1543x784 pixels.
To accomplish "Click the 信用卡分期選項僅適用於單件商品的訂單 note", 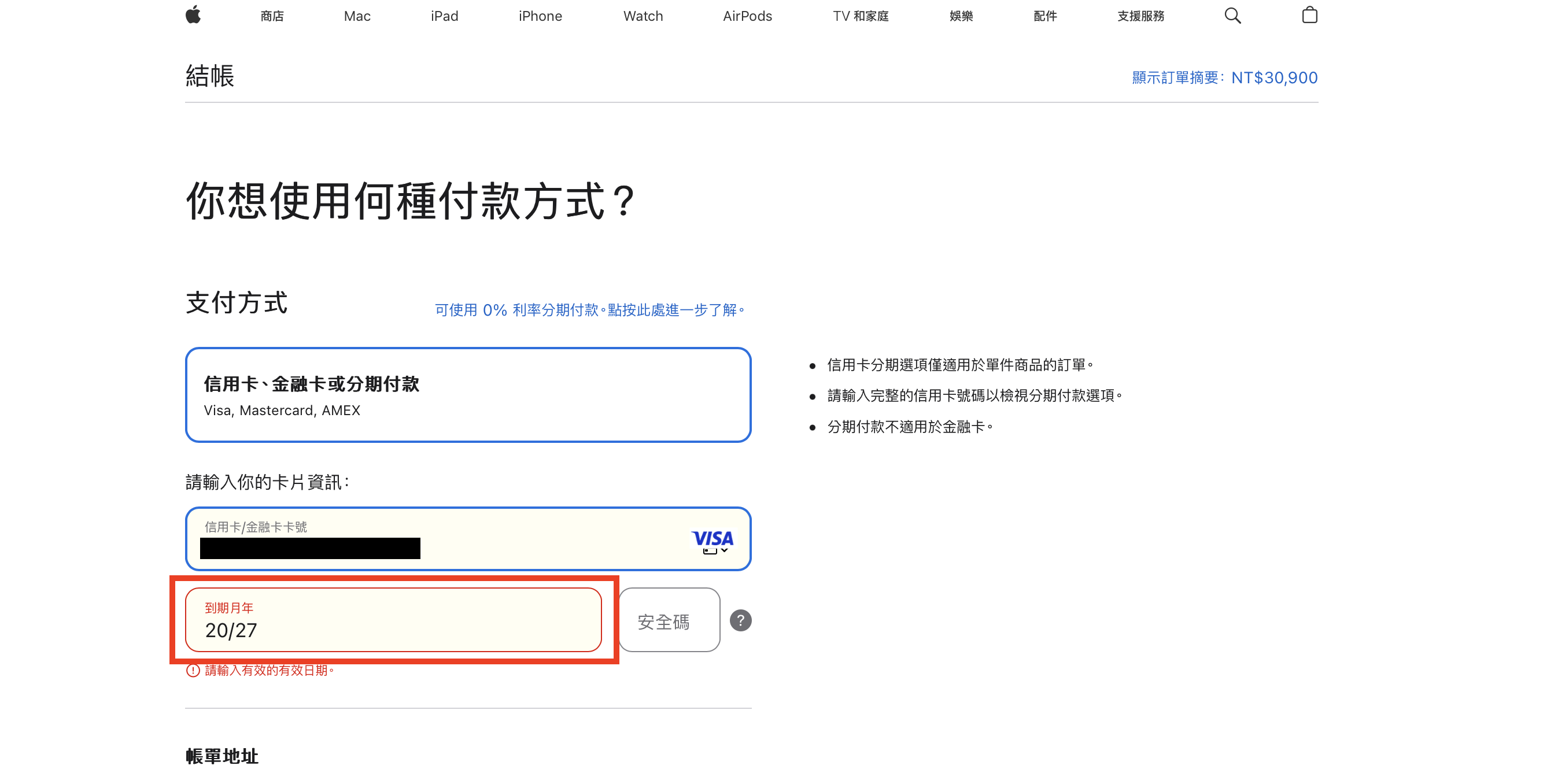I will point(960,365).
